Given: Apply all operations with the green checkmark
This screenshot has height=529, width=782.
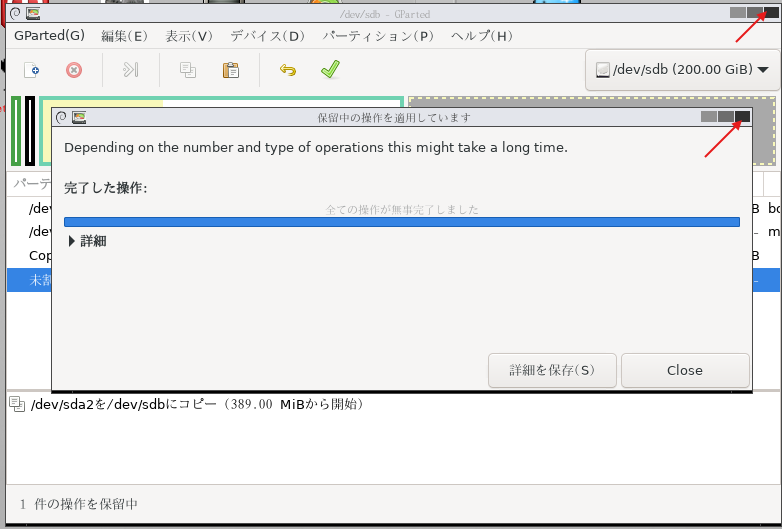Looking at the screenshot, I should click(330, 70).
